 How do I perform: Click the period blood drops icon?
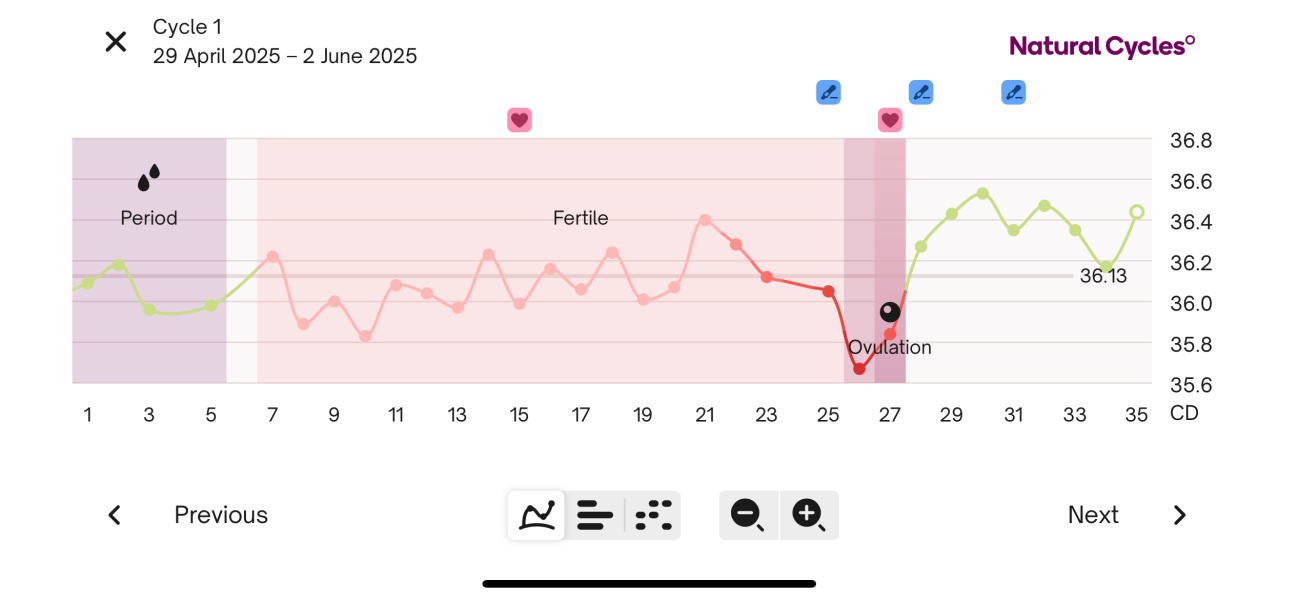click(x=149, y=178)
